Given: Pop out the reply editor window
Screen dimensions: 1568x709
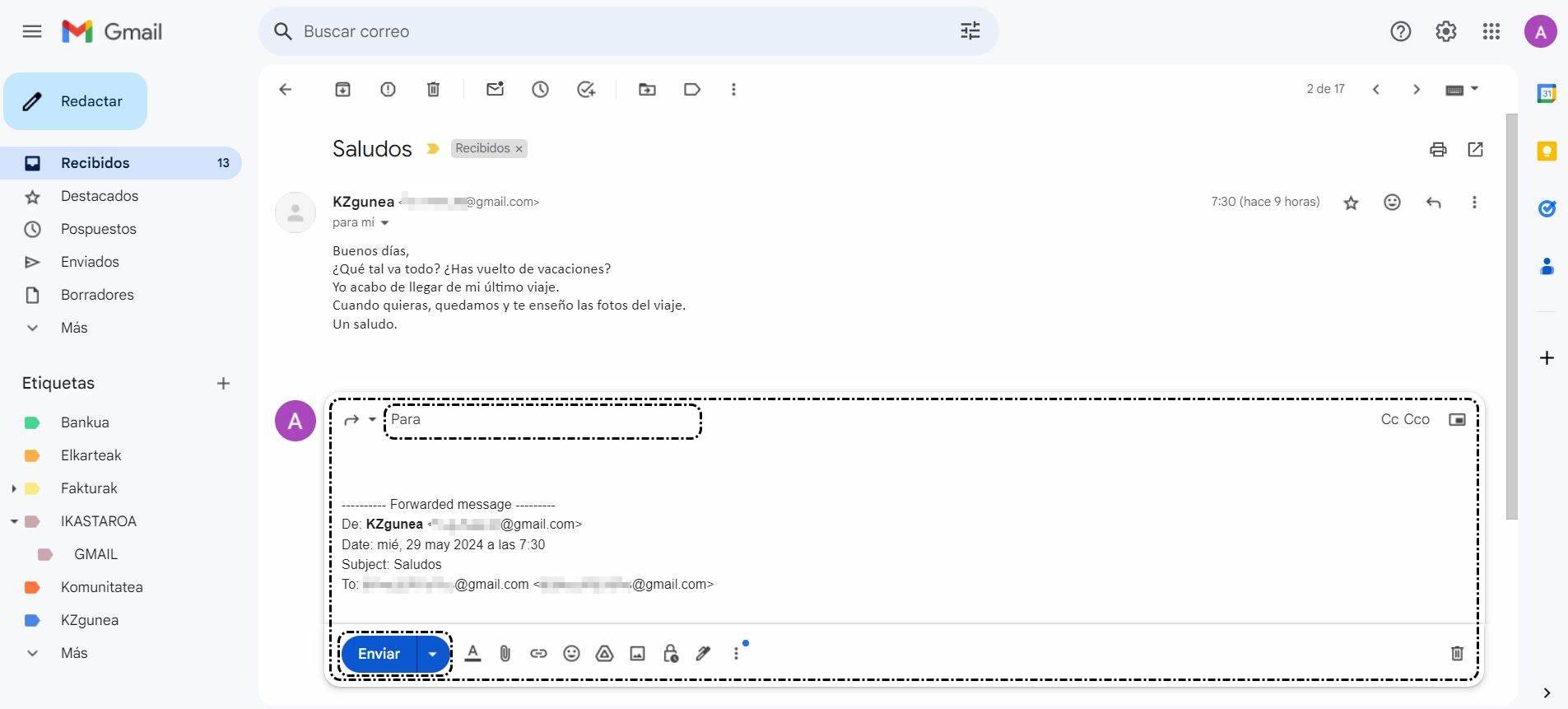Looking at the screenshot, I should (1457, 419).
